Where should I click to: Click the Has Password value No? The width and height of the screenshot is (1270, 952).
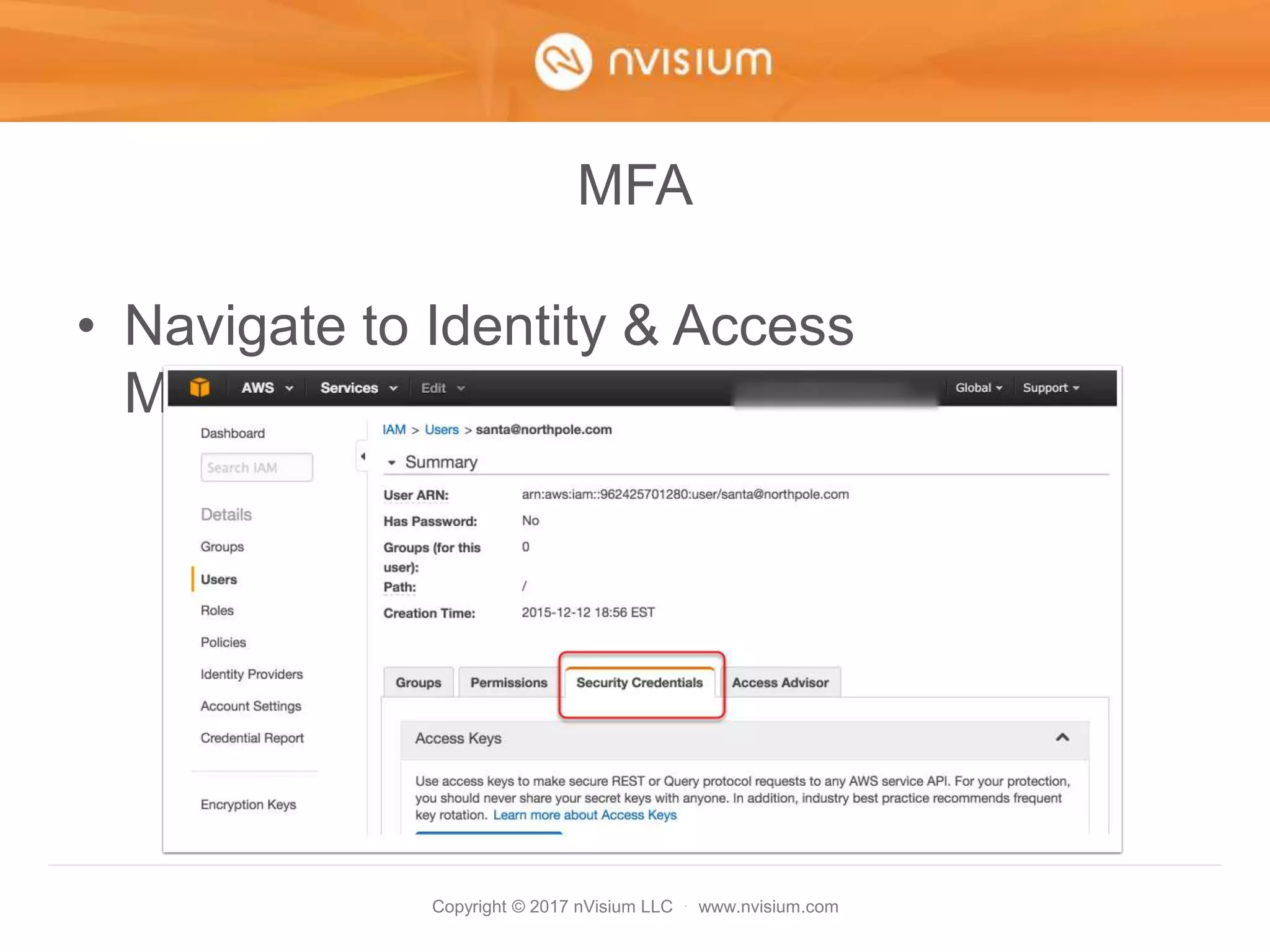530,521
